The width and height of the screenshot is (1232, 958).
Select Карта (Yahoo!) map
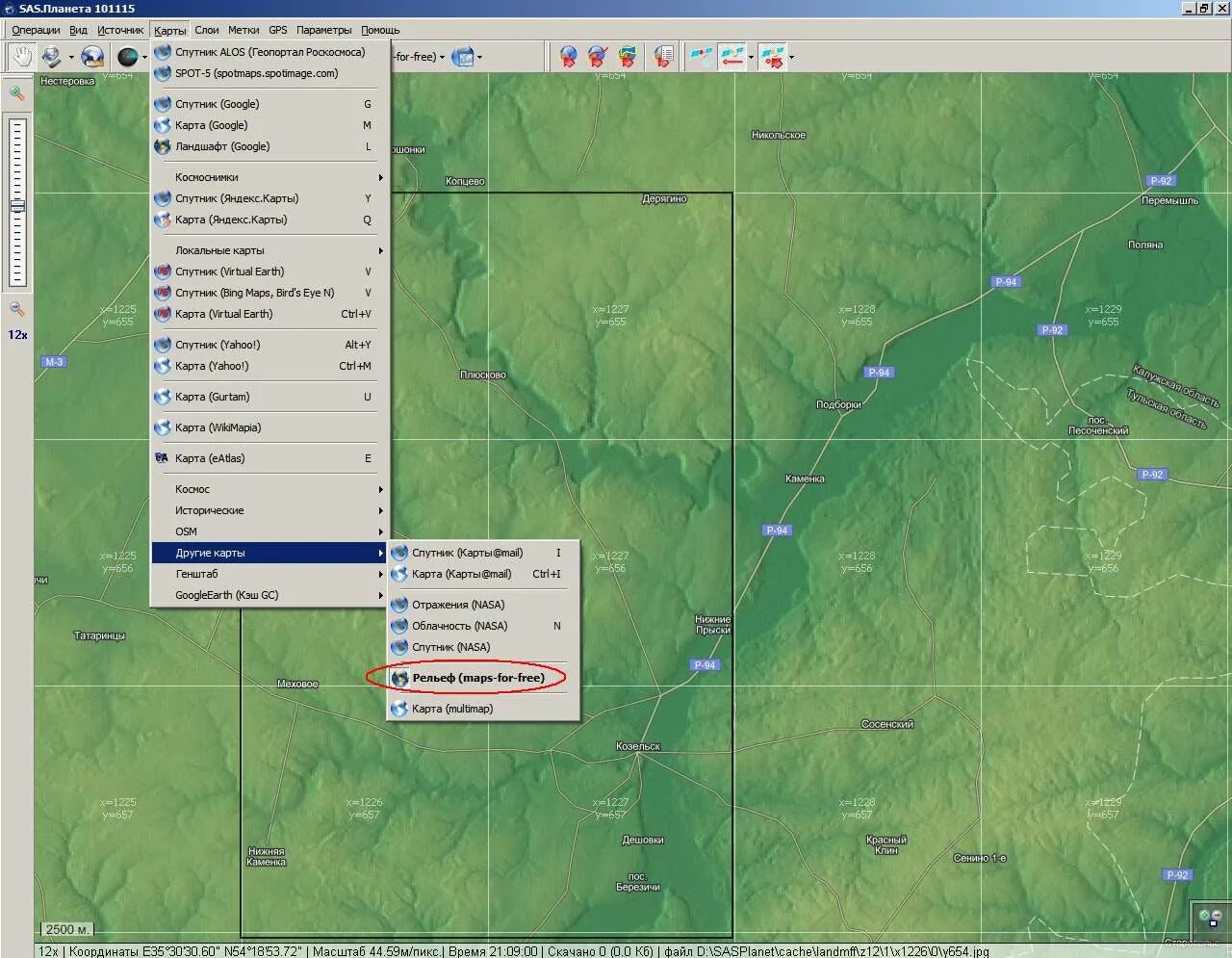point(269,366)
